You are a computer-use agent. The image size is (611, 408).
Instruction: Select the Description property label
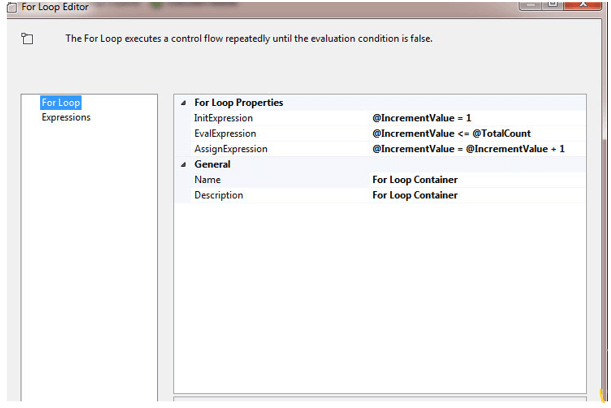click(219, 195)
